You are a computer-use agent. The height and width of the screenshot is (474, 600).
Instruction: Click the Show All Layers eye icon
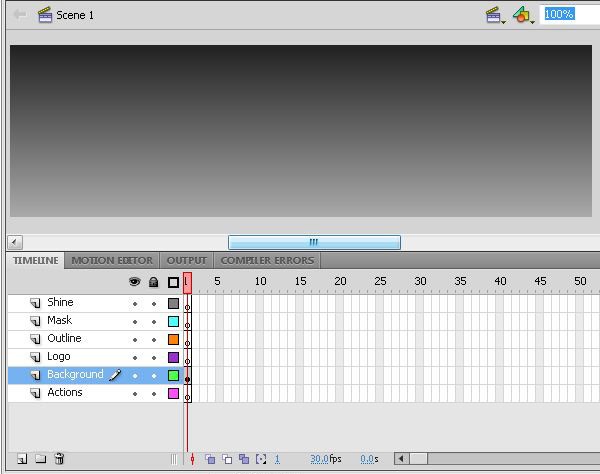point(135,282)
